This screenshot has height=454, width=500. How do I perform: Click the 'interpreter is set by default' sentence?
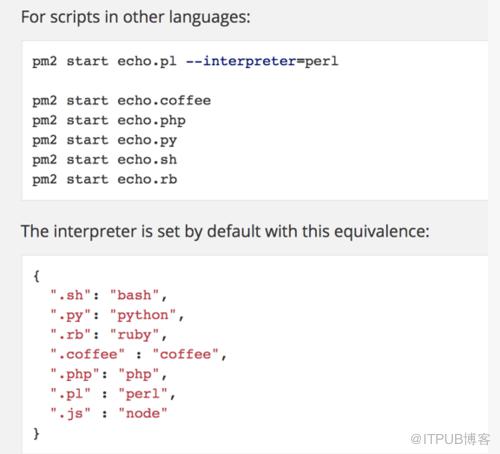(225, 232)
